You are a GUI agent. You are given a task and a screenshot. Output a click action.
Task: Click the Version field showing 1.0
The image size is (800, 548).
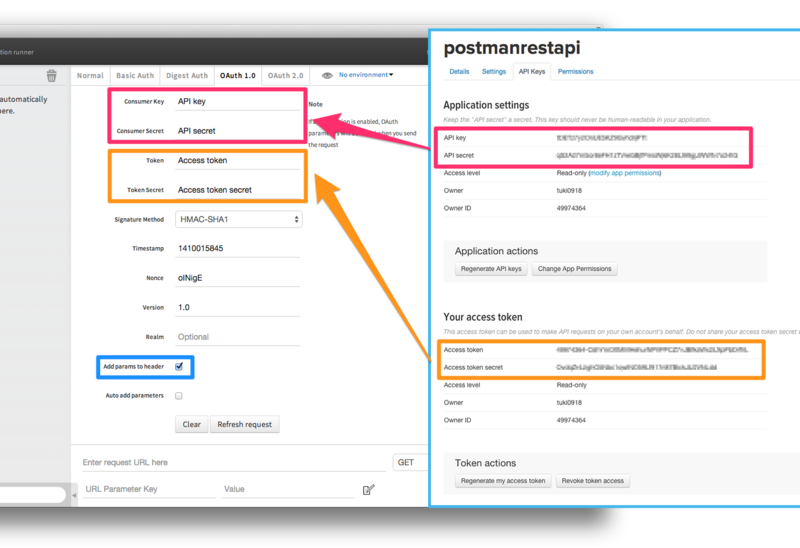[x=238, y=308]
